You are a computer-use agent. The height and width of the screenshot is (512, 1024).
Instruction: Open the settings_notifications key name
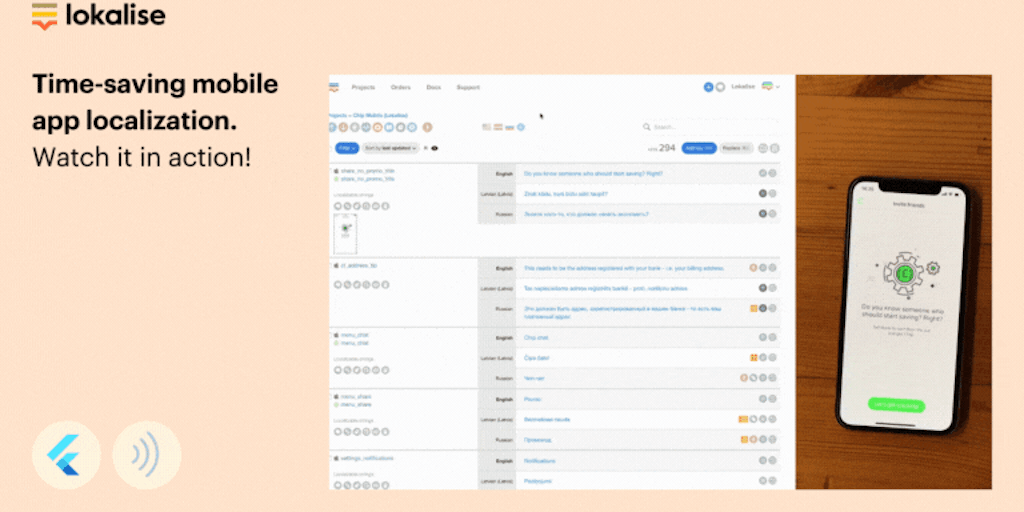coord(368,458)
